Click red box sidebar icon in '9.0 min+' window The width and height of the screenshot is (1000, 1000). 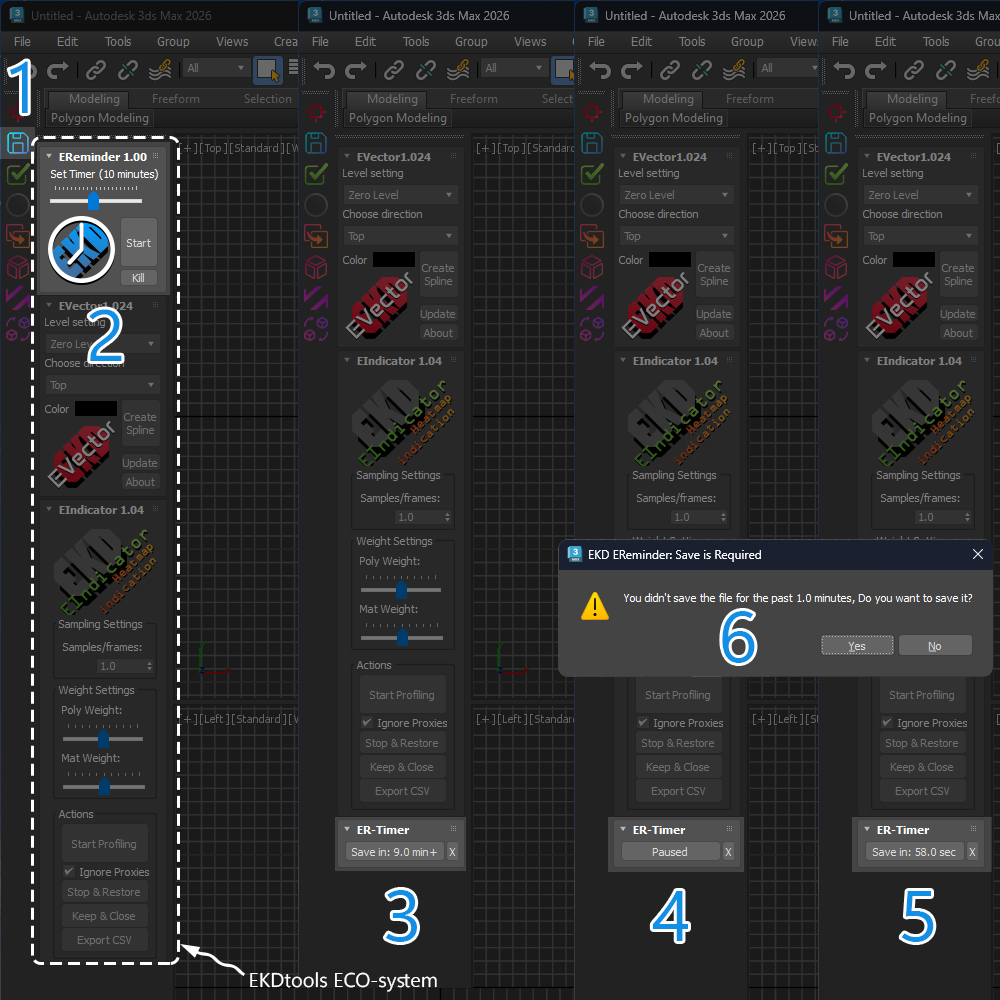(316, 267)
